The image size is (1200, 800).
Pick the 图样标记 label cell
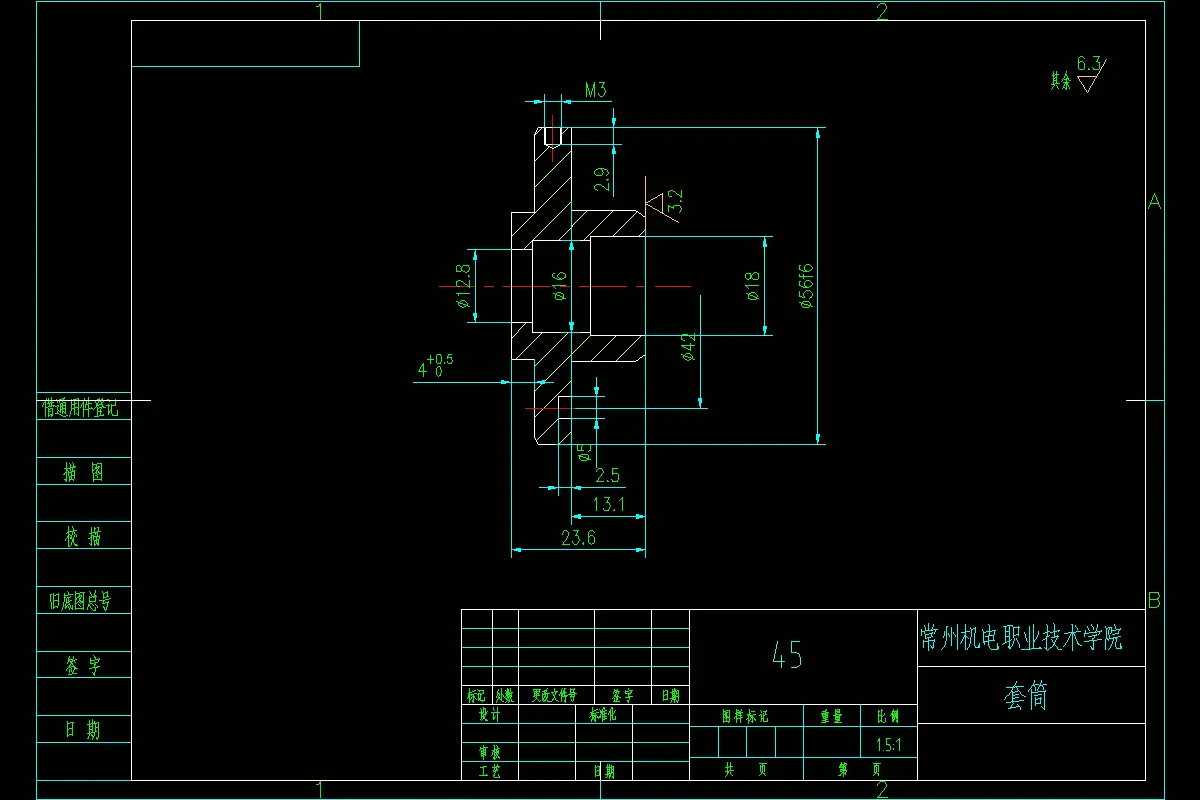coord(745,716)
